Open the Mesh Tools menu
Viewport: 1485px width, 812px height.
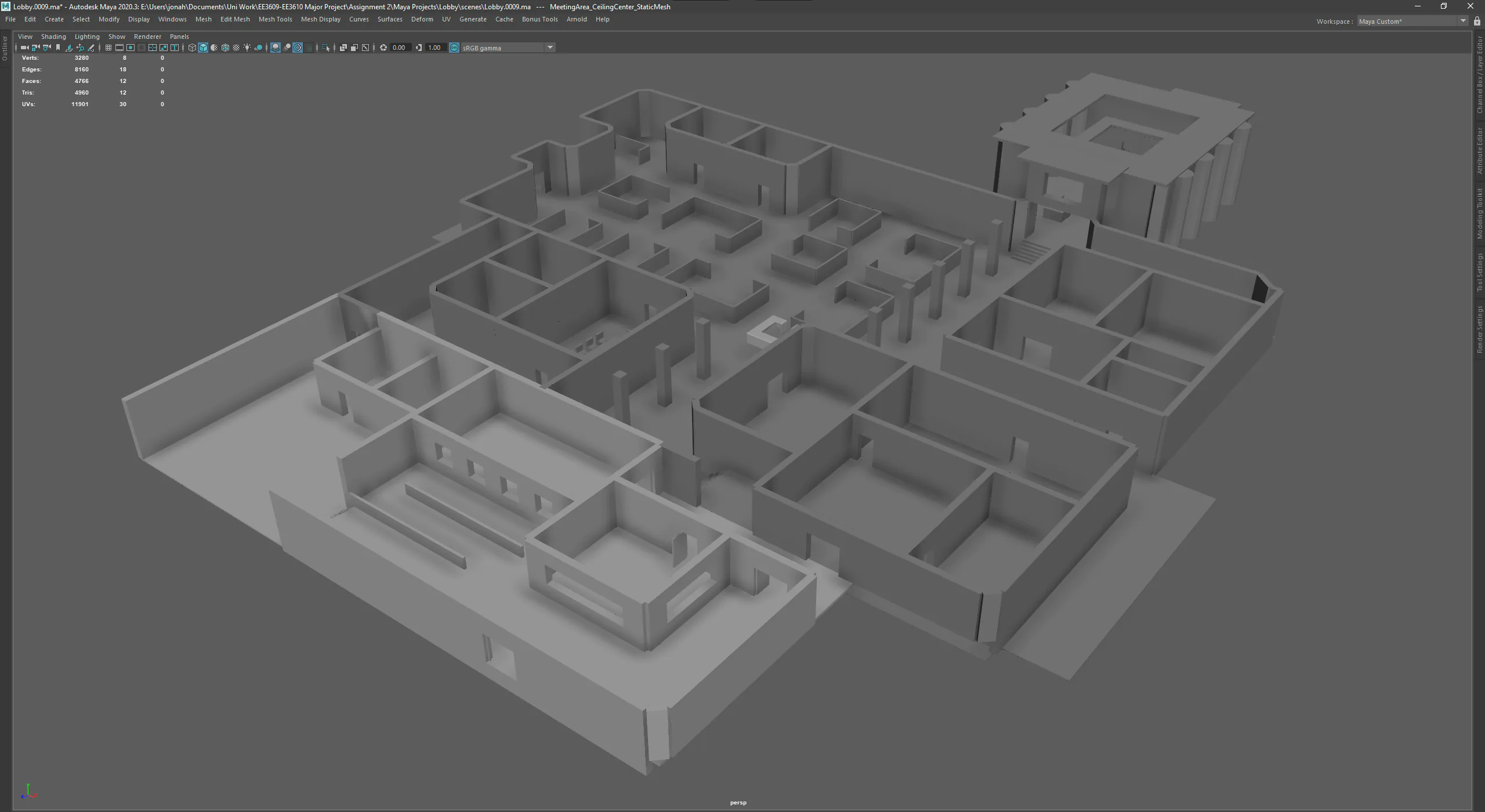(275, 19)
